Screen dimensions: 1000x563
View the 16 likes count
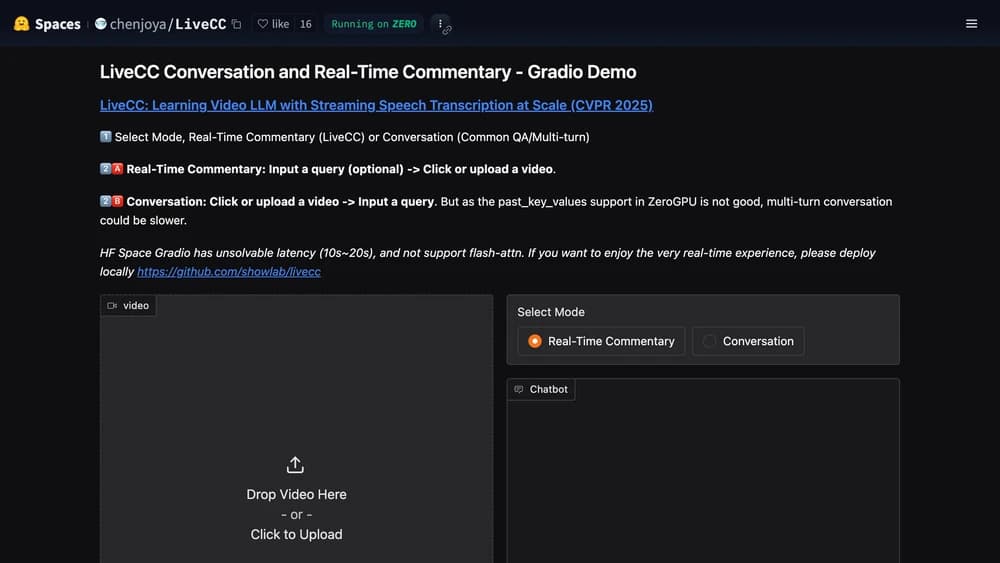click(305, 24)
